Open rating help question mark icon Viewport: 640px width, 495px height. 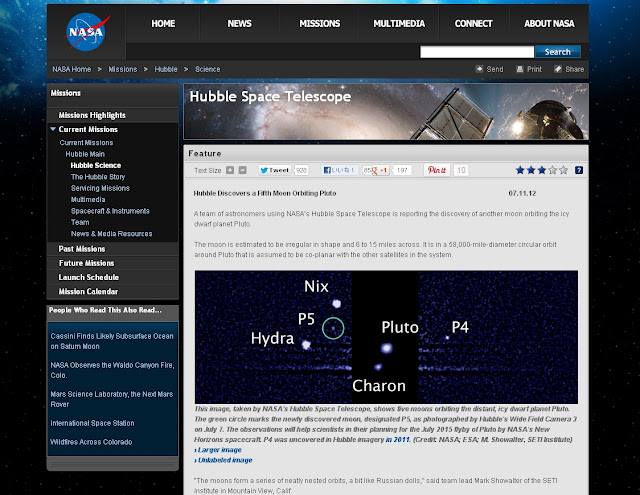579,170
